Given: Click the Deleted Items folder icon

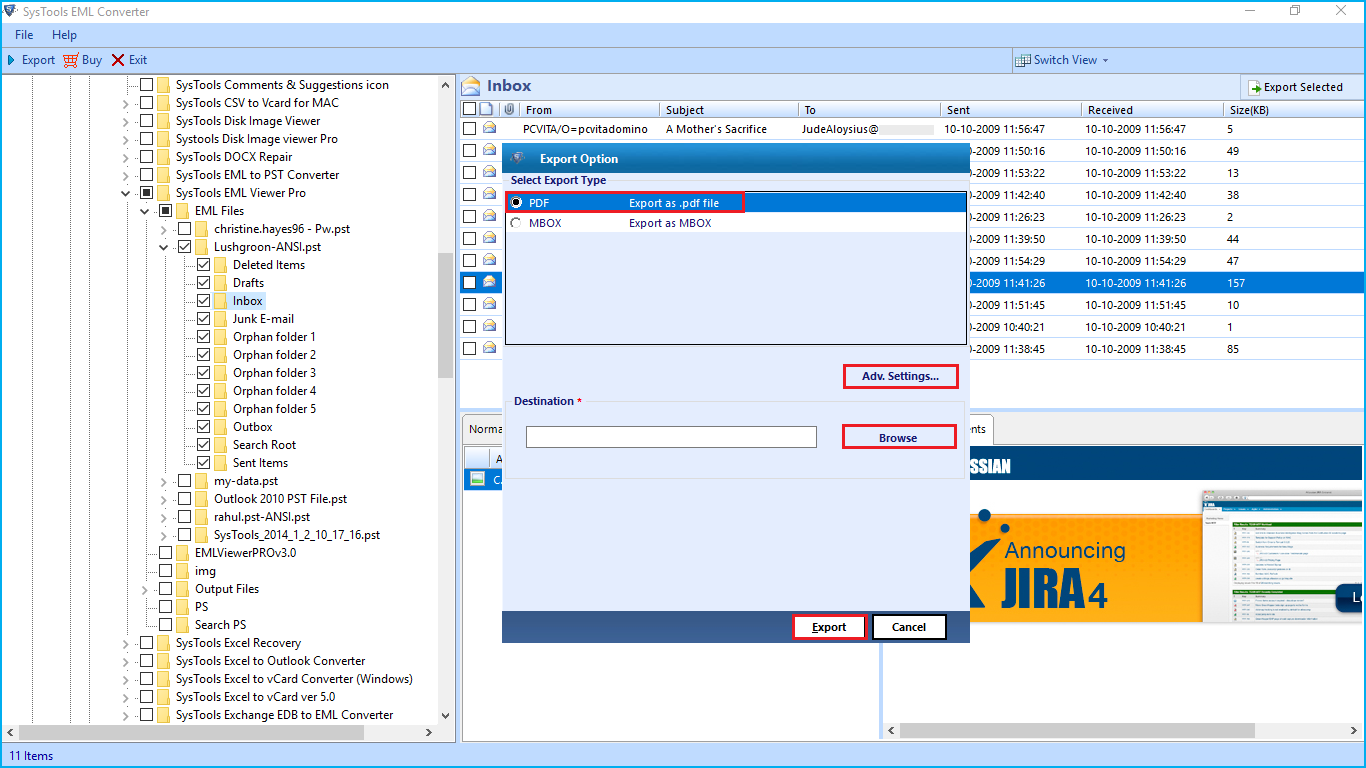Looking at the screenshot, I should (x=223, y=265).
